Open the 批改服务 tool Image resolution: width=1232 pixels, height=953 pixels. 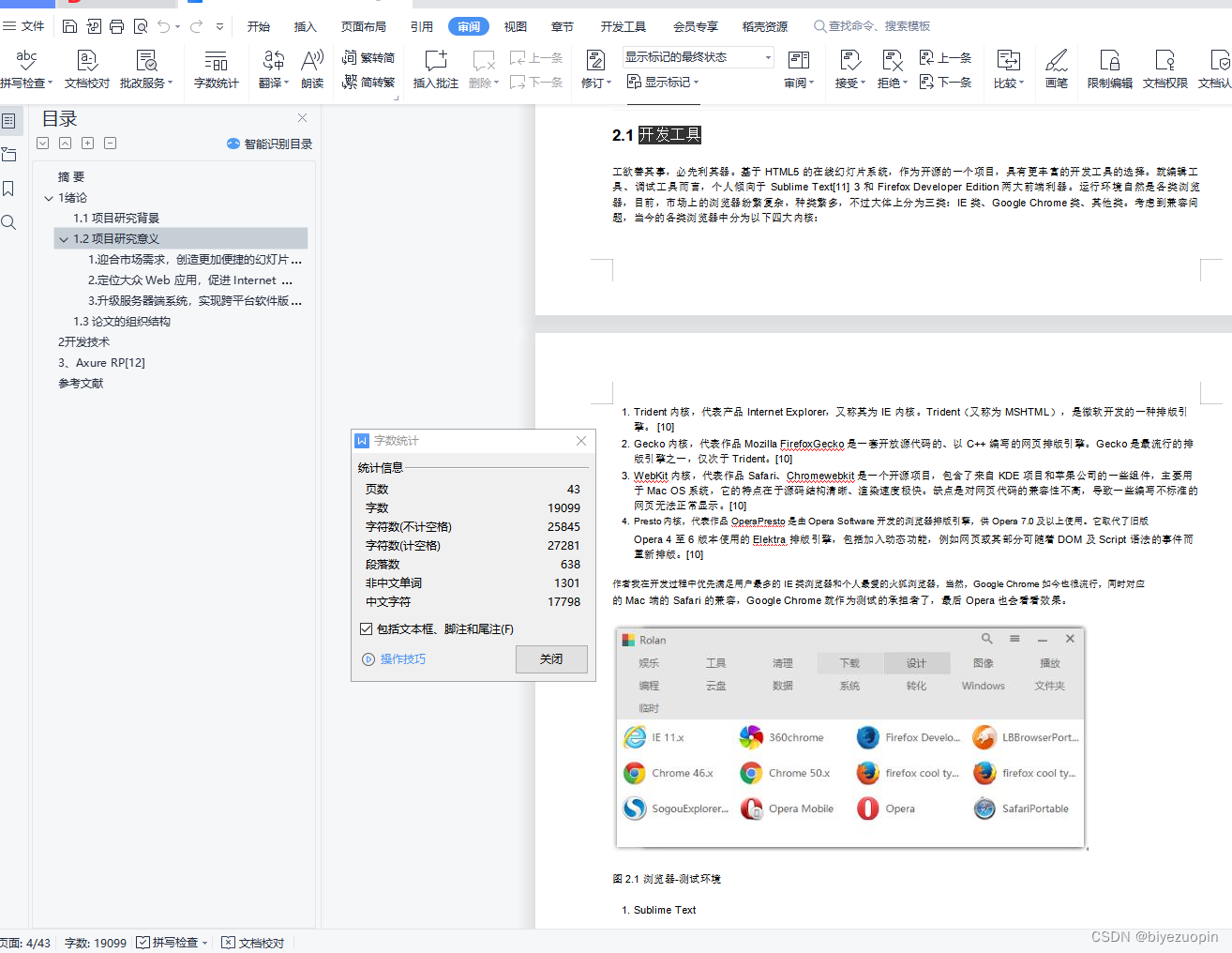(146, 70)
